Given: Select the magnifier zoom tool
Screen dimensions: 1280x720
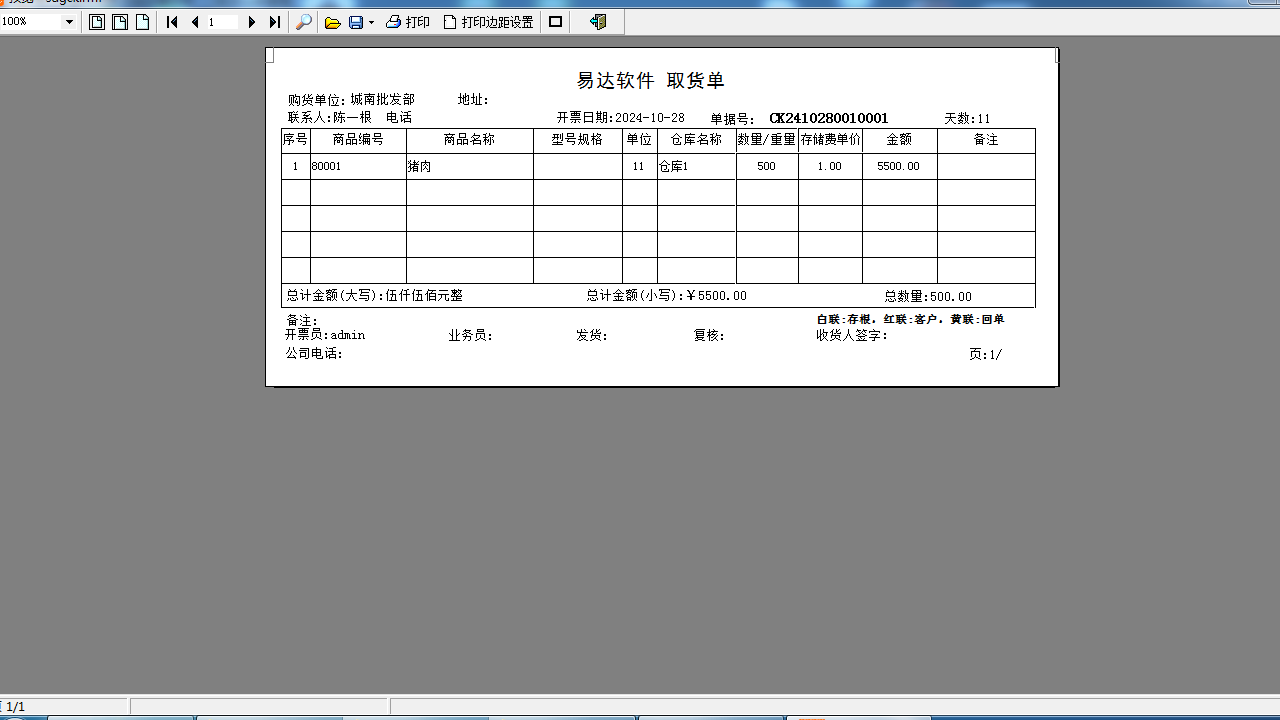Looking at the screenshot, I should [304, 21].
